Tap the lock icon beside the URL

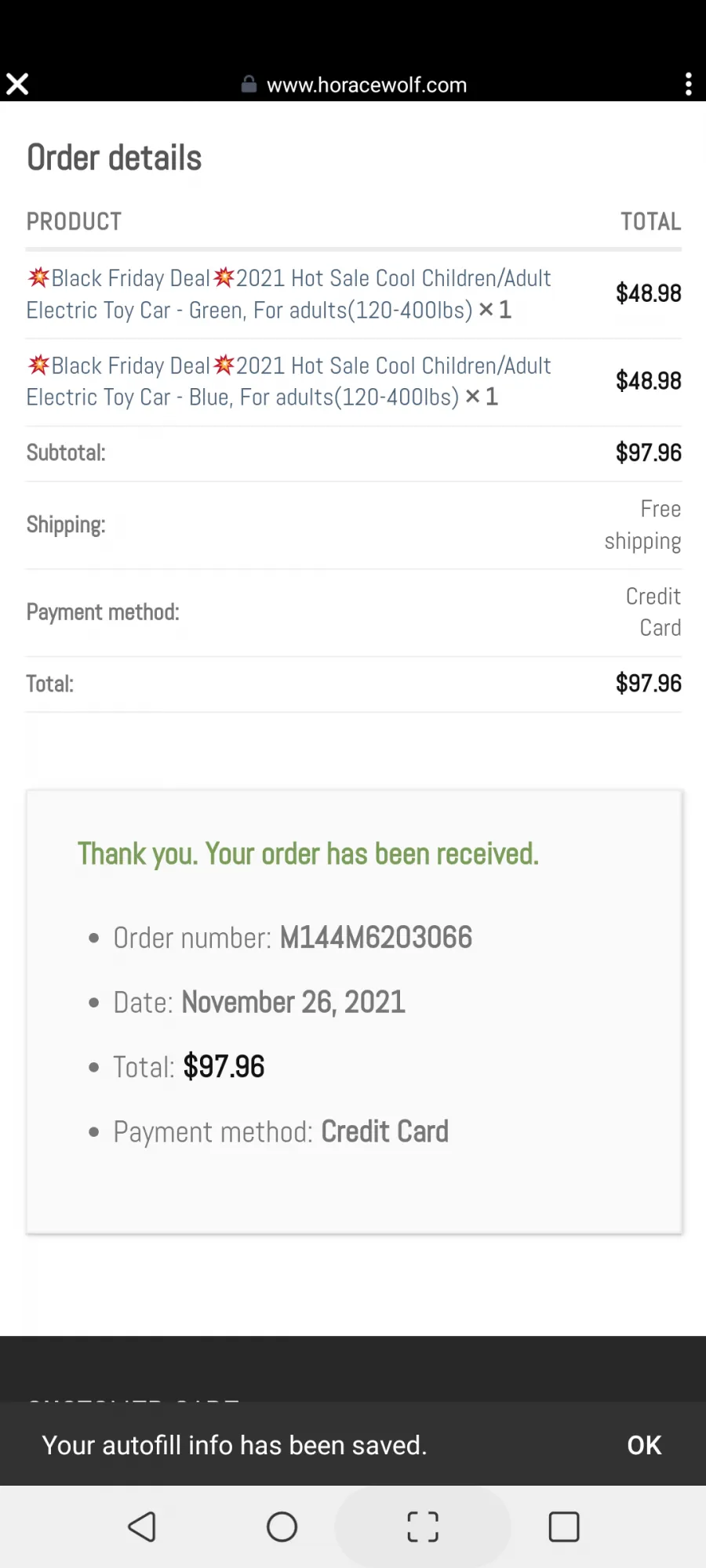pyautogui.click(x=249, y=84)
